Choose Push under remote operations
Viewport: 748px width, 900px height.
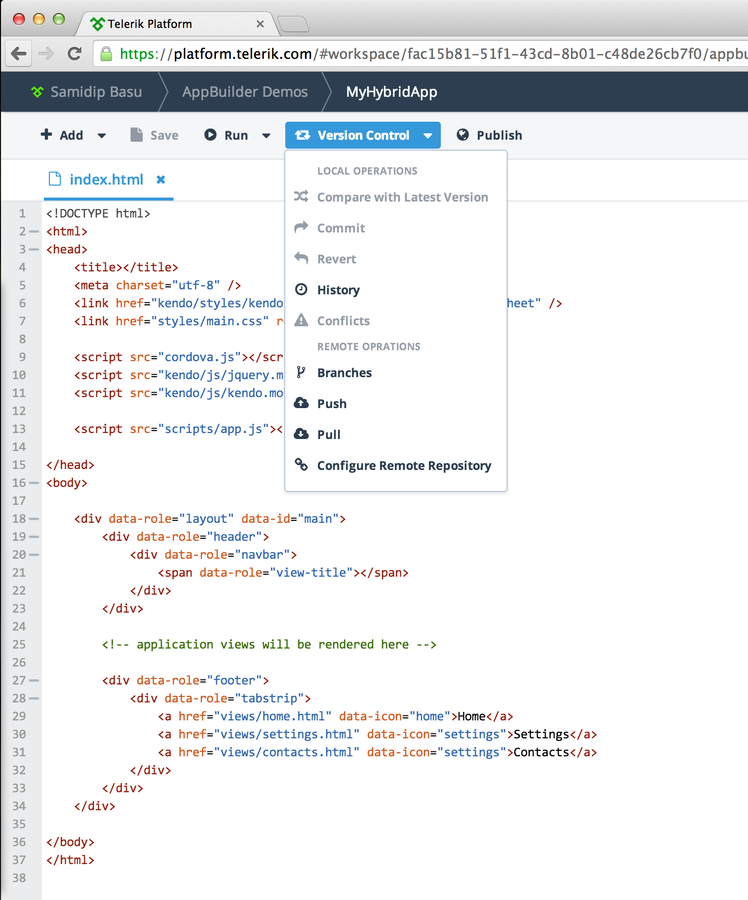coord(396,404)
